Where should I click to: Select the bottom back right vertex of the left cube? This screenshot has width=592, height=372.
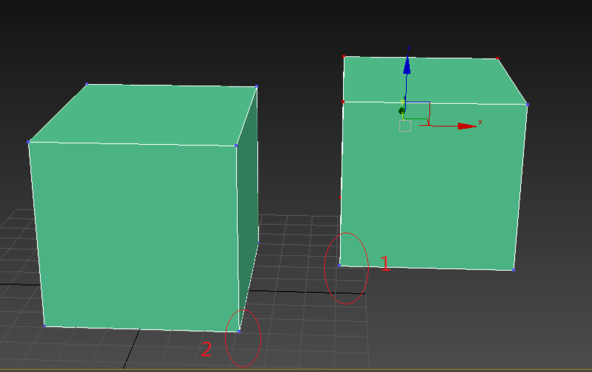(259, 242)
